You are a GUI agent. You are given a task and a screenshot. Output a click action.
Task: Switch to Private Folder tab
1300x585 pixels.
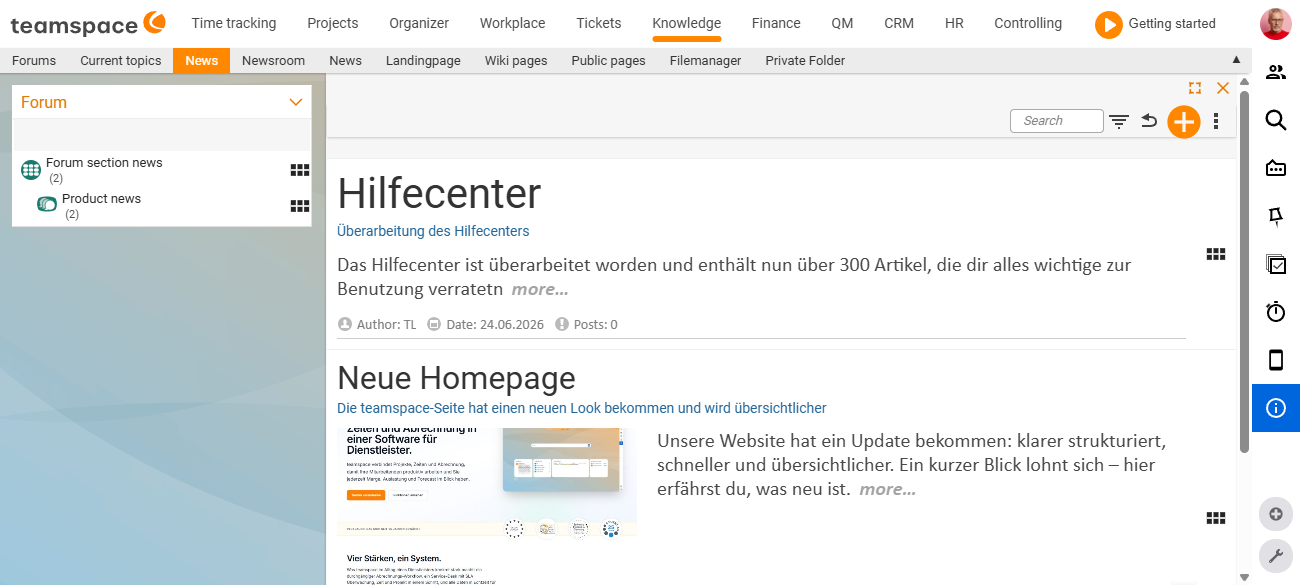point(805,60)
